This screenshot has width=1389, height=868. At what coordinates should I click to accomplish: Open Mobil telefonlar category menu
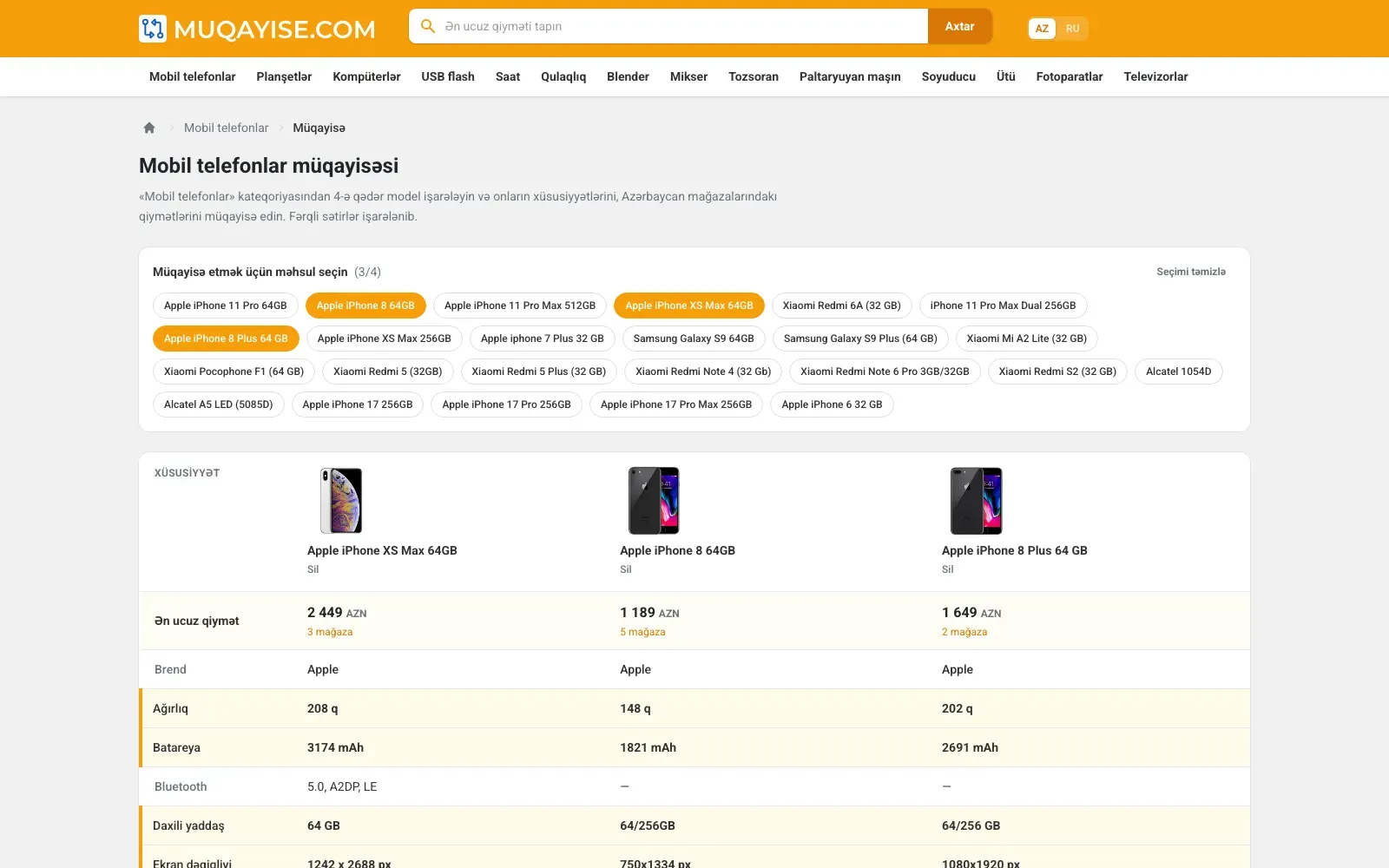[193, 76]
